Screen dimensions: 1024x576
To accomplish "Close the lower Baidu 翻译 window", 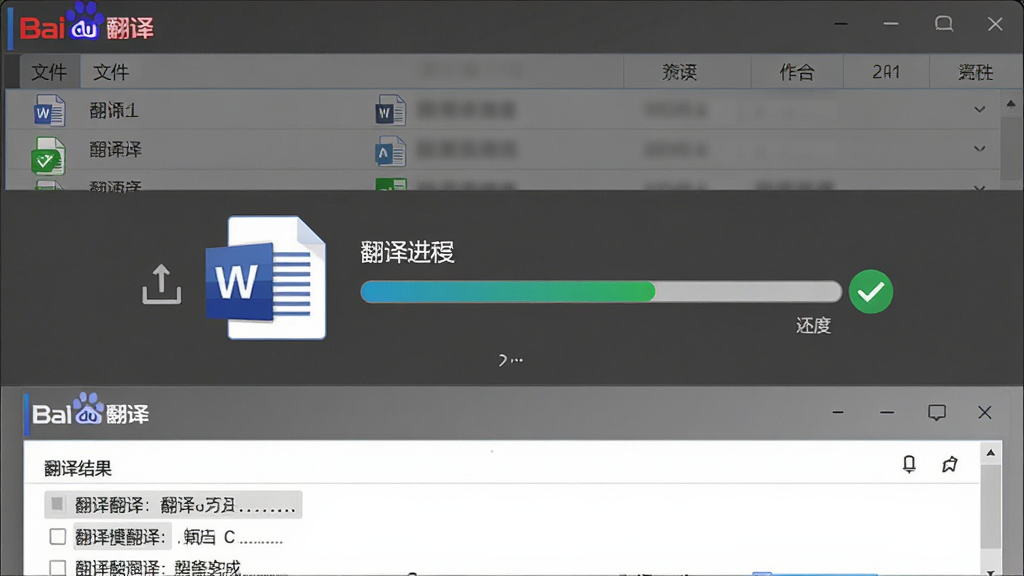I will (x=984, y=412).
